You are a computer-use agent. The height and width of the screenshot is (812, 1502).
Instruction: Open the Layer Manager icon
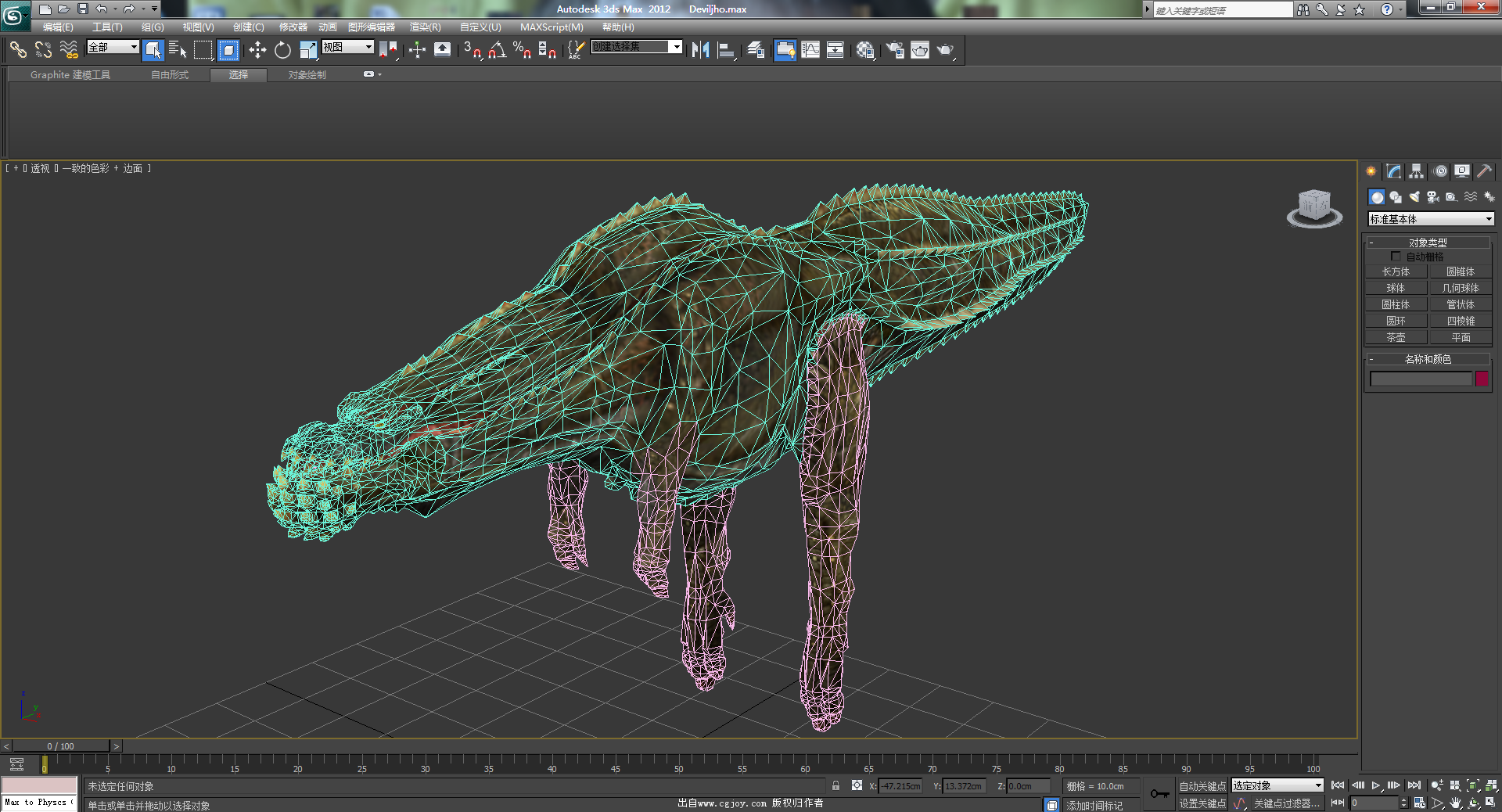tap(756, 50)
